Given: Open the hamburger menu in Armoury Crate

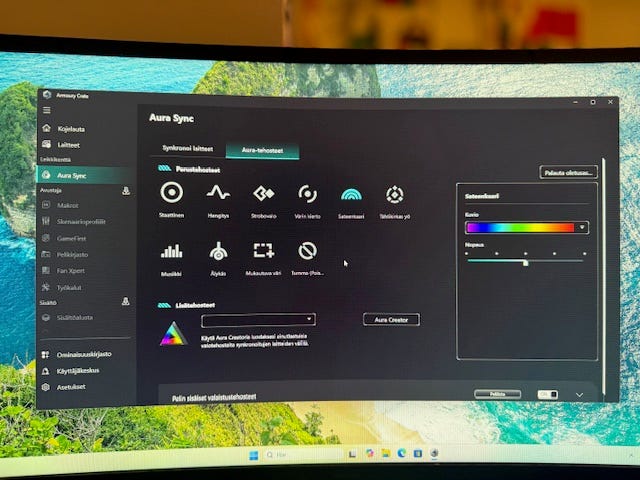Looking at the screenshot, I should (x=47, y=110).
